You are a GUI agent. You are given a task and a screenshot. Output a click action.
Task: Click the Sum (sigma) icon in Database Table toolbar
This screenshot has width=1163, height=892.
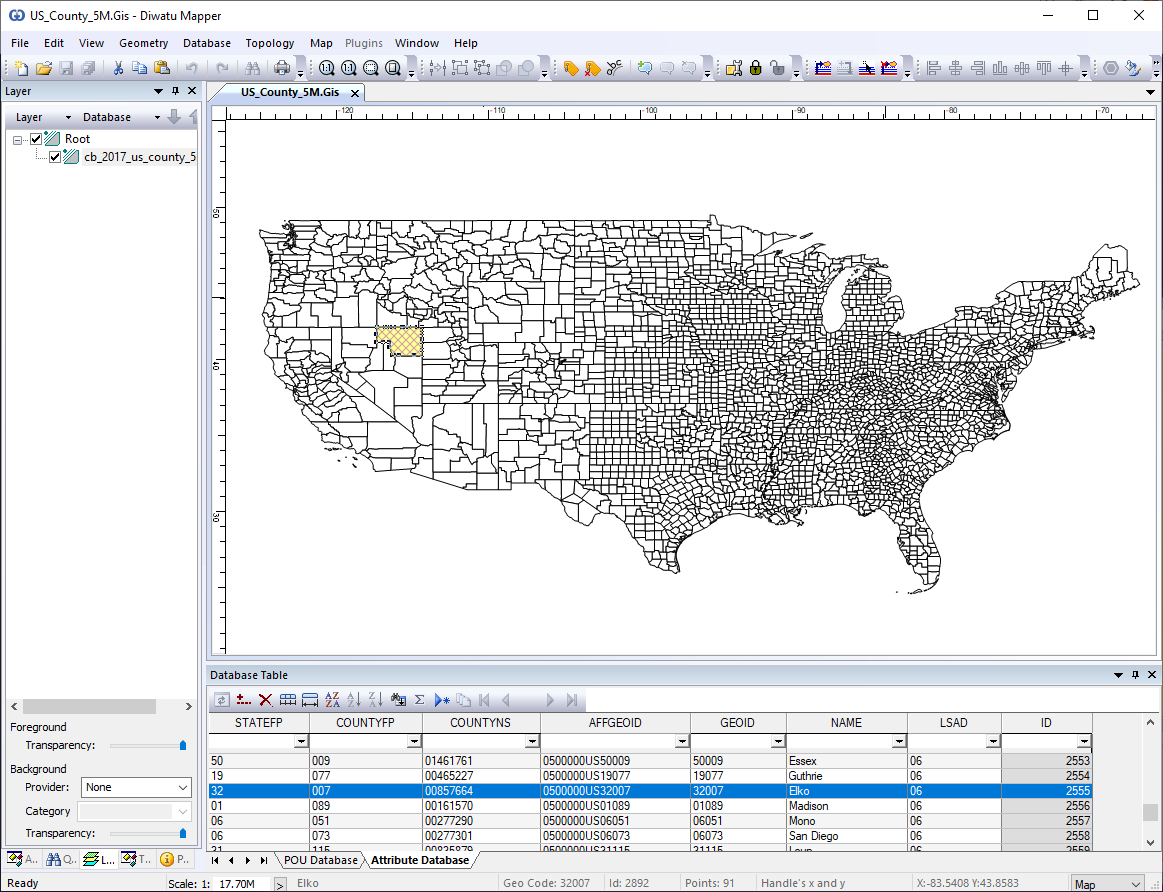pos(419,700)
